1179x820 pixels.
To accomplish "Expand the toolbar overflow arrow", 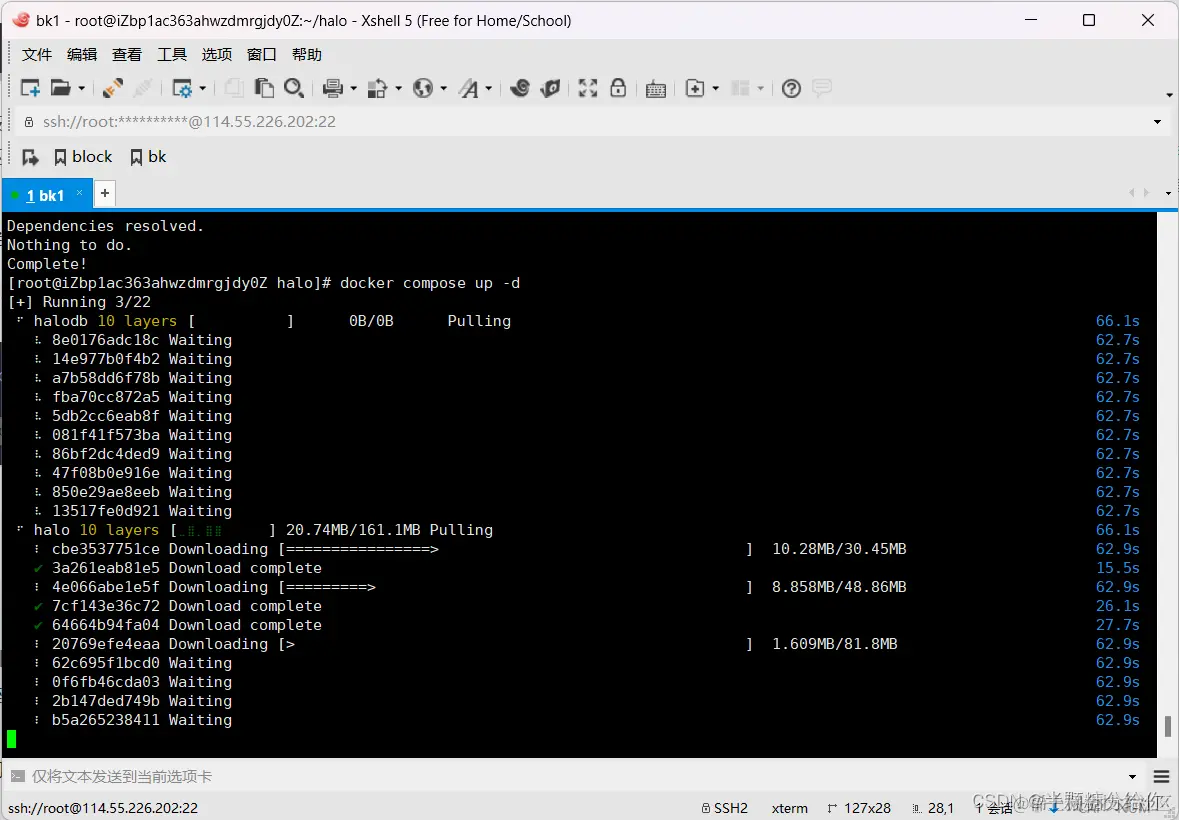I will coord(1169,95).
